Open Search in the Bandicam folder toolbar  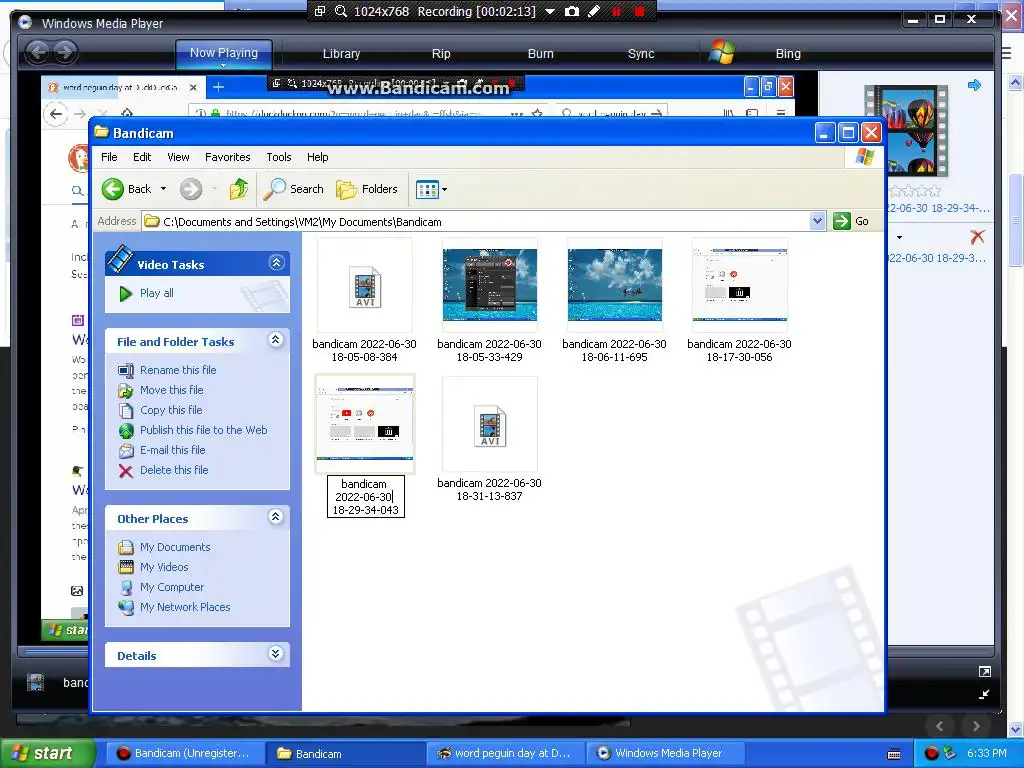click(293, 189)
